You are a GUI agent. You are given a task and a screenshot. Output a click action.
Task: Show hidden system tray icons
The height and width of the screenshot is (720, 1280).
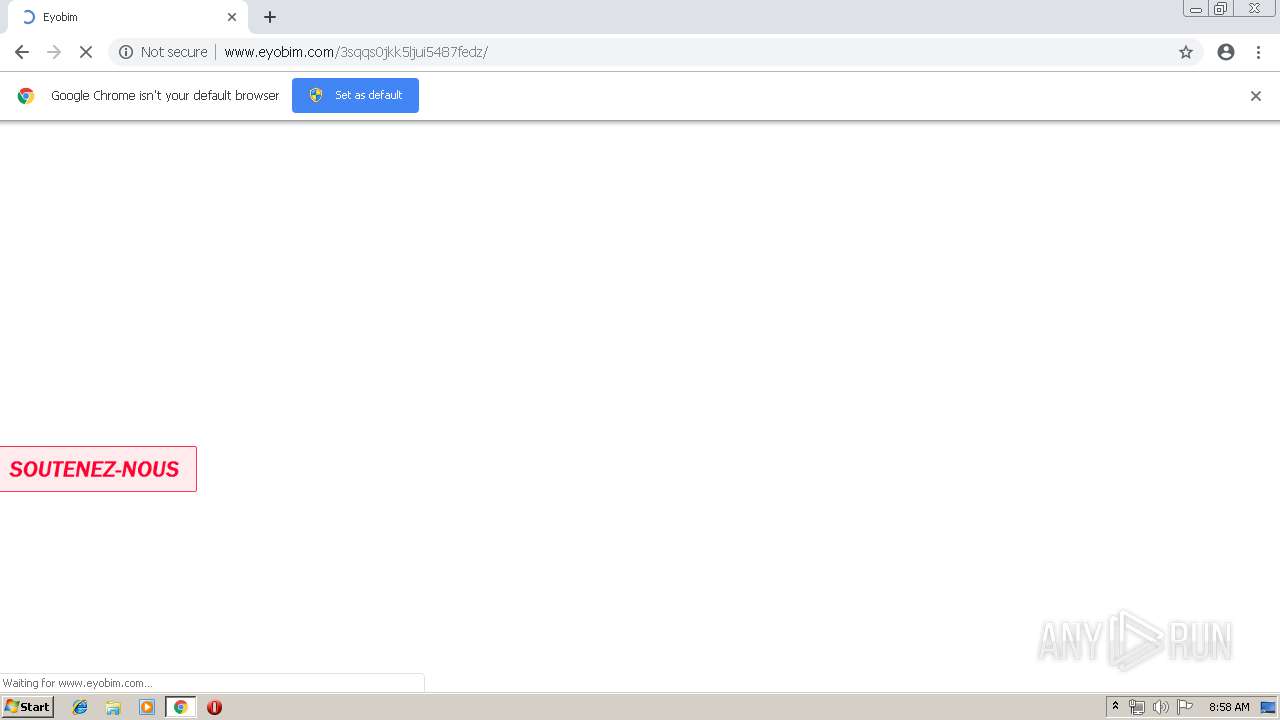pyautogui.click(x=1115, y=707)
